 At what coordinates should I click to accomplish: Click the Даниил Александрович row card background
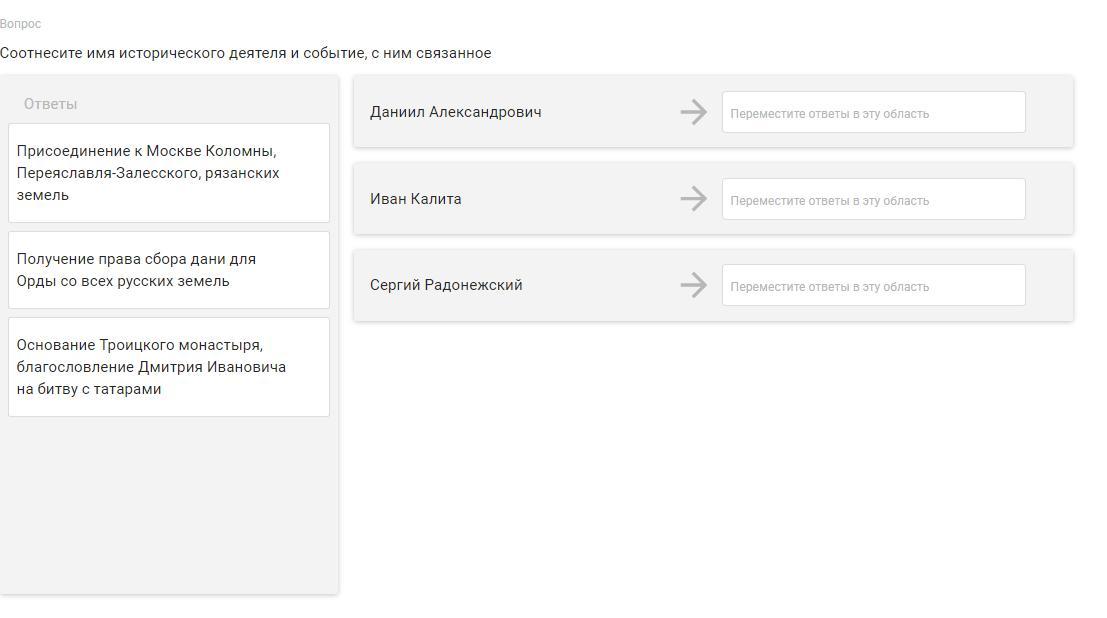coord(713,112)
